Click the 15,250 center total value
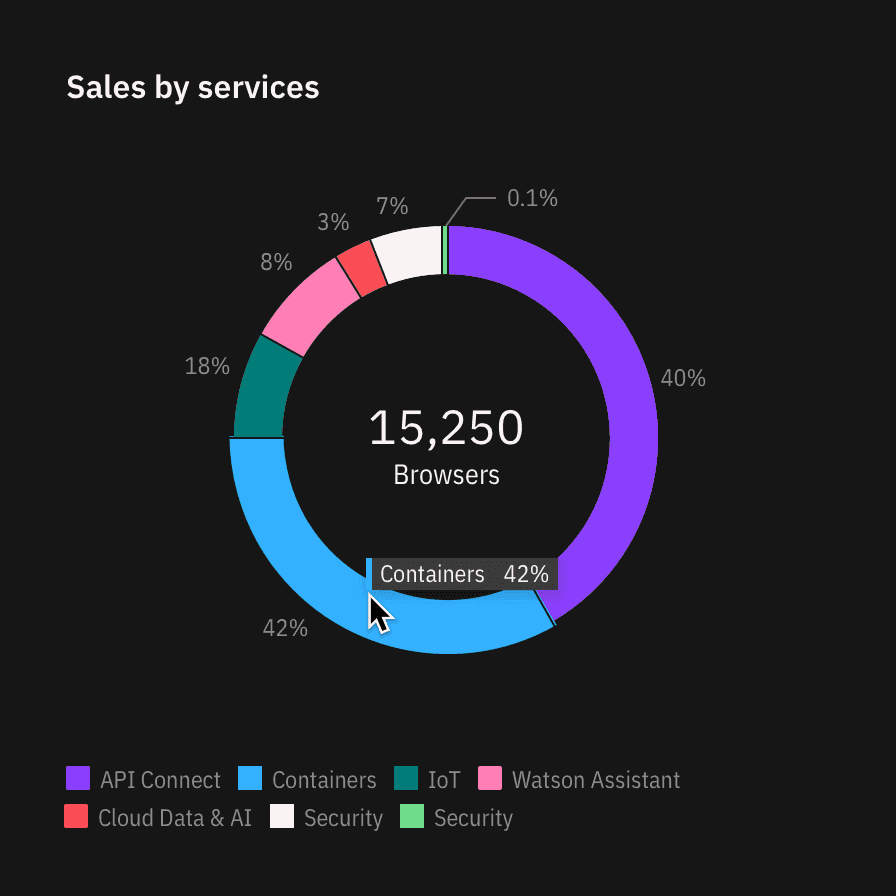The width and height of the screenshot is (896, 896). point(446,428)
